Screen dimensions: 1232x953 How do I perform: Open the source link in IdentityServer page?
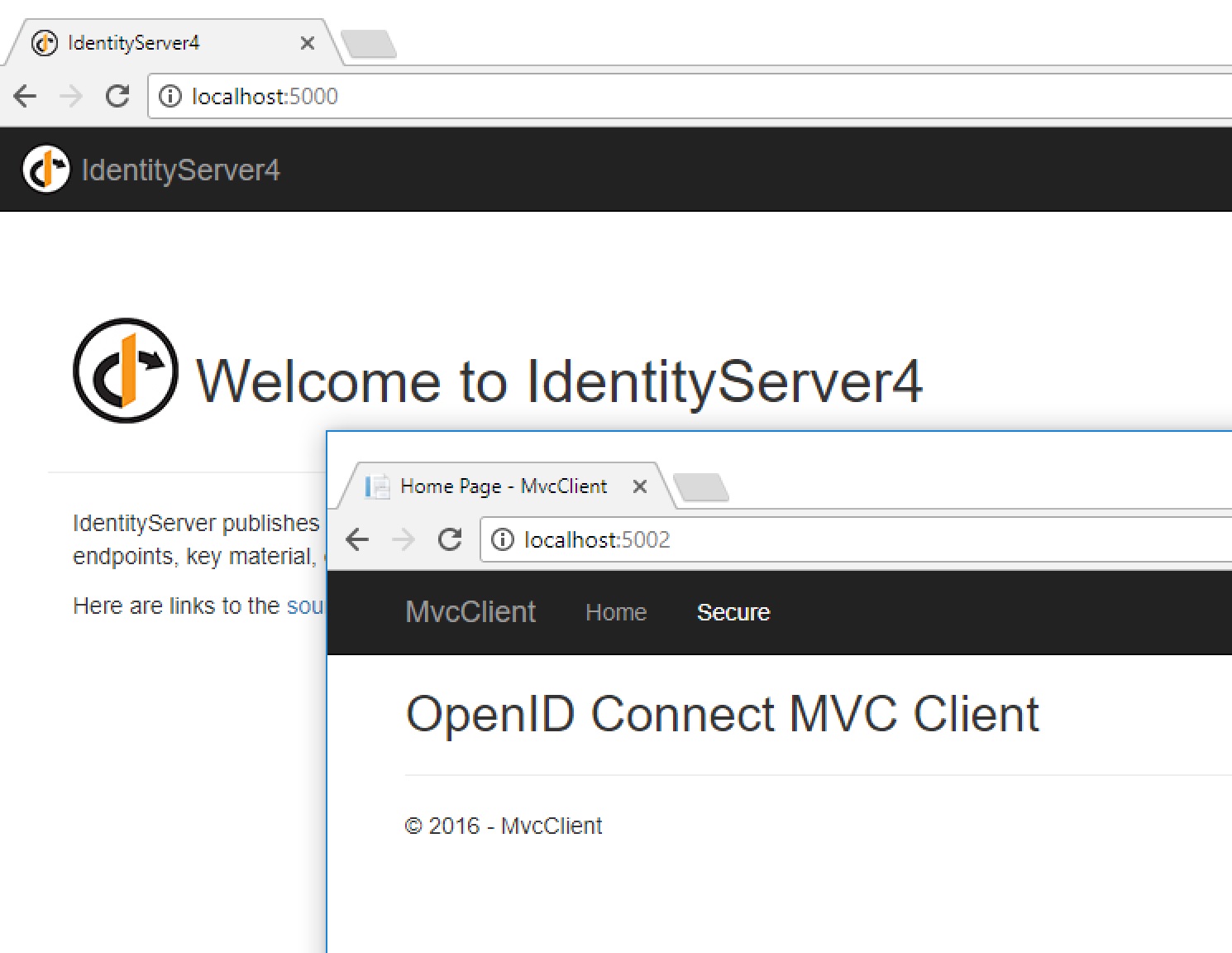coord(305,606)
